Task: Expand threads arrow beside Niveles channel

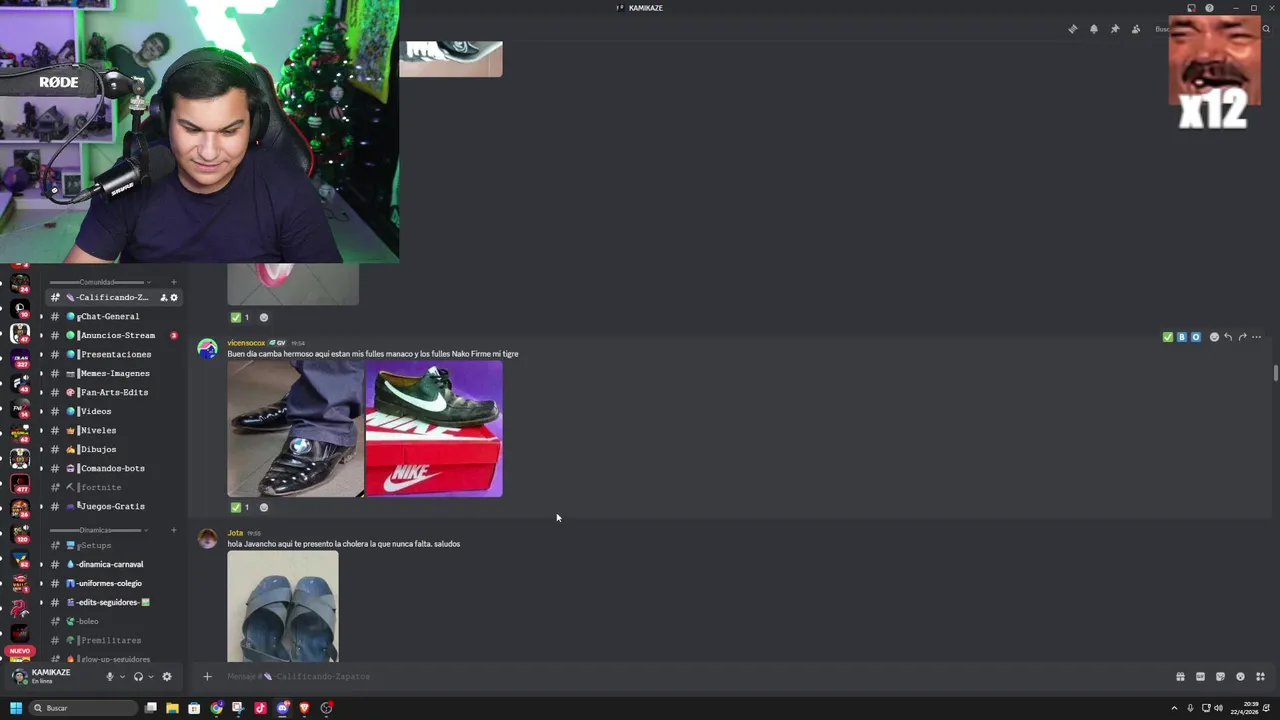Action: pos(41,430)
